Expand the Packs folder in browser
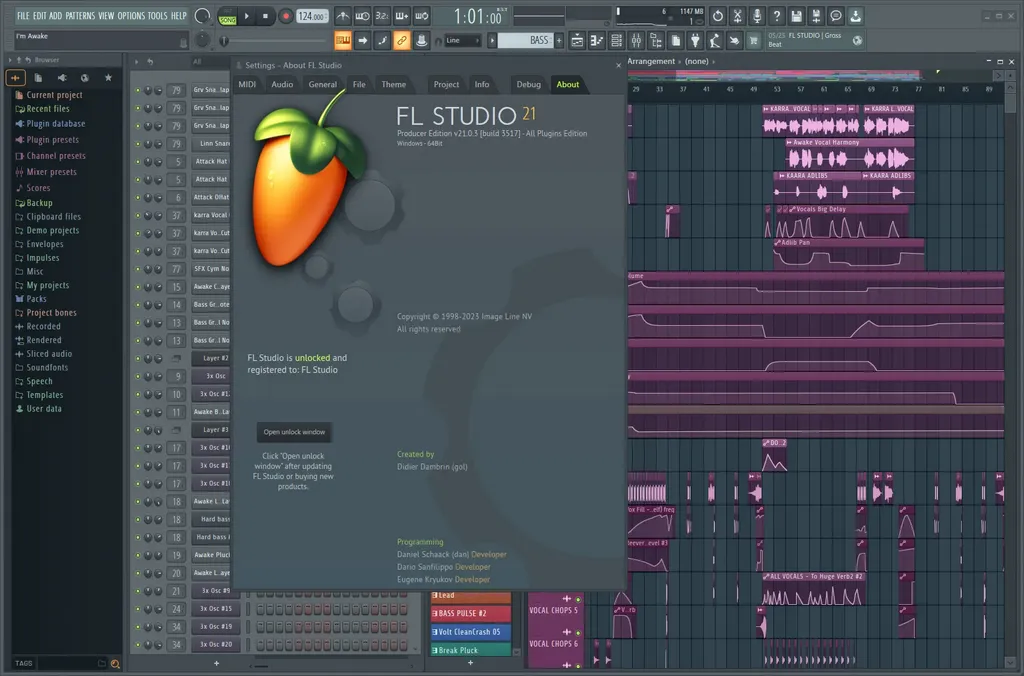1024x676 pixels. coord(31,299)
